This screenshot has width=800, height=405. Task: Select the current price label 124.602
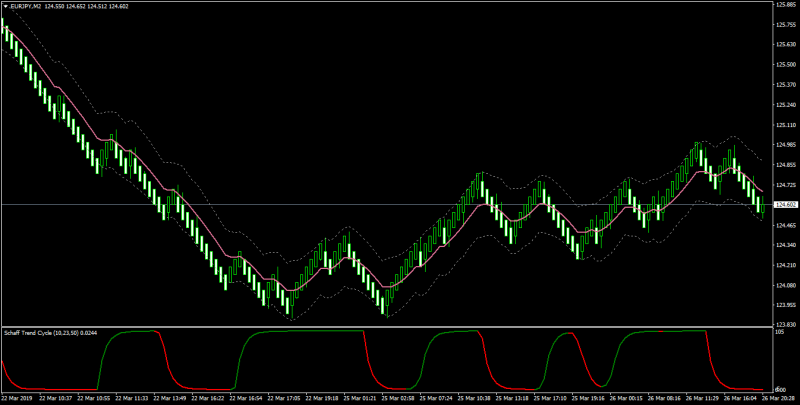[x=785, y=205]
